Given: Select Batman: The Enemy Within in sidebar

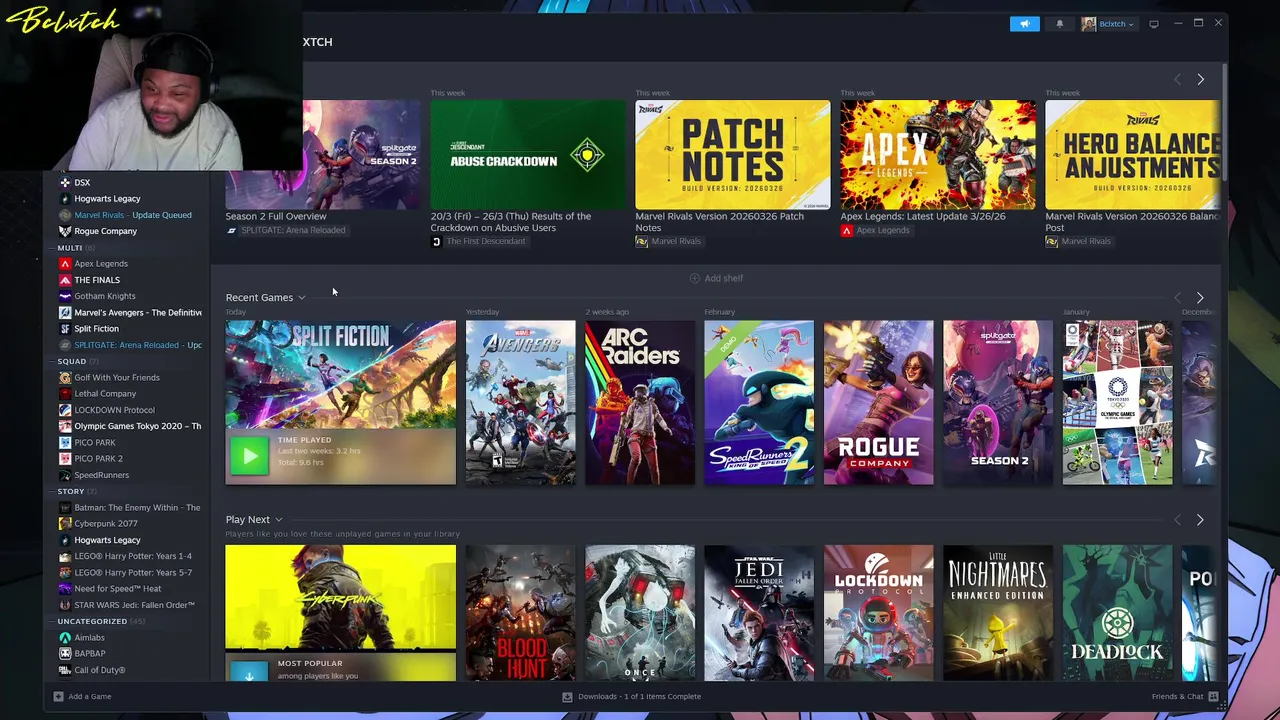Looking at the screenshot, I should pyautogui.click(x=132, y=508).
